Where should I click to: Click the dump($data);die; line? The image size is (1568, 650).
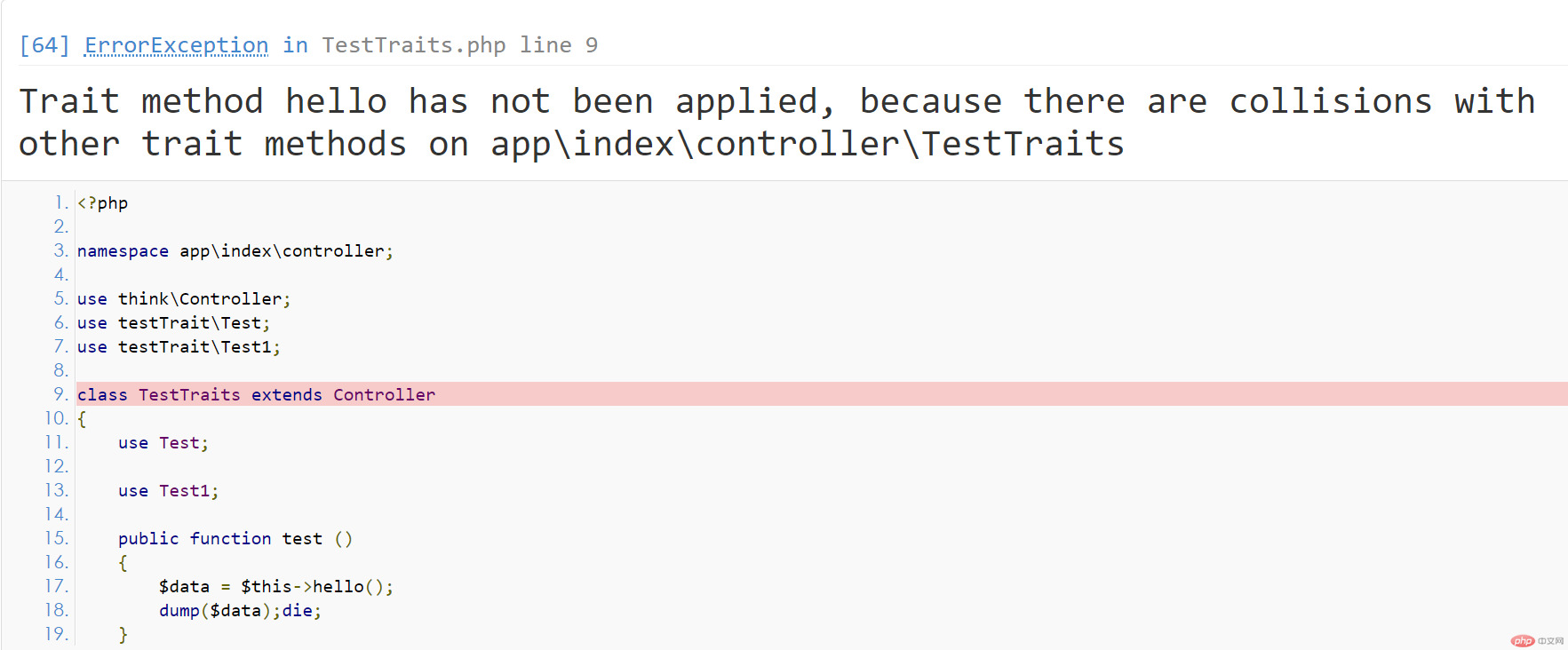point(240,611)
